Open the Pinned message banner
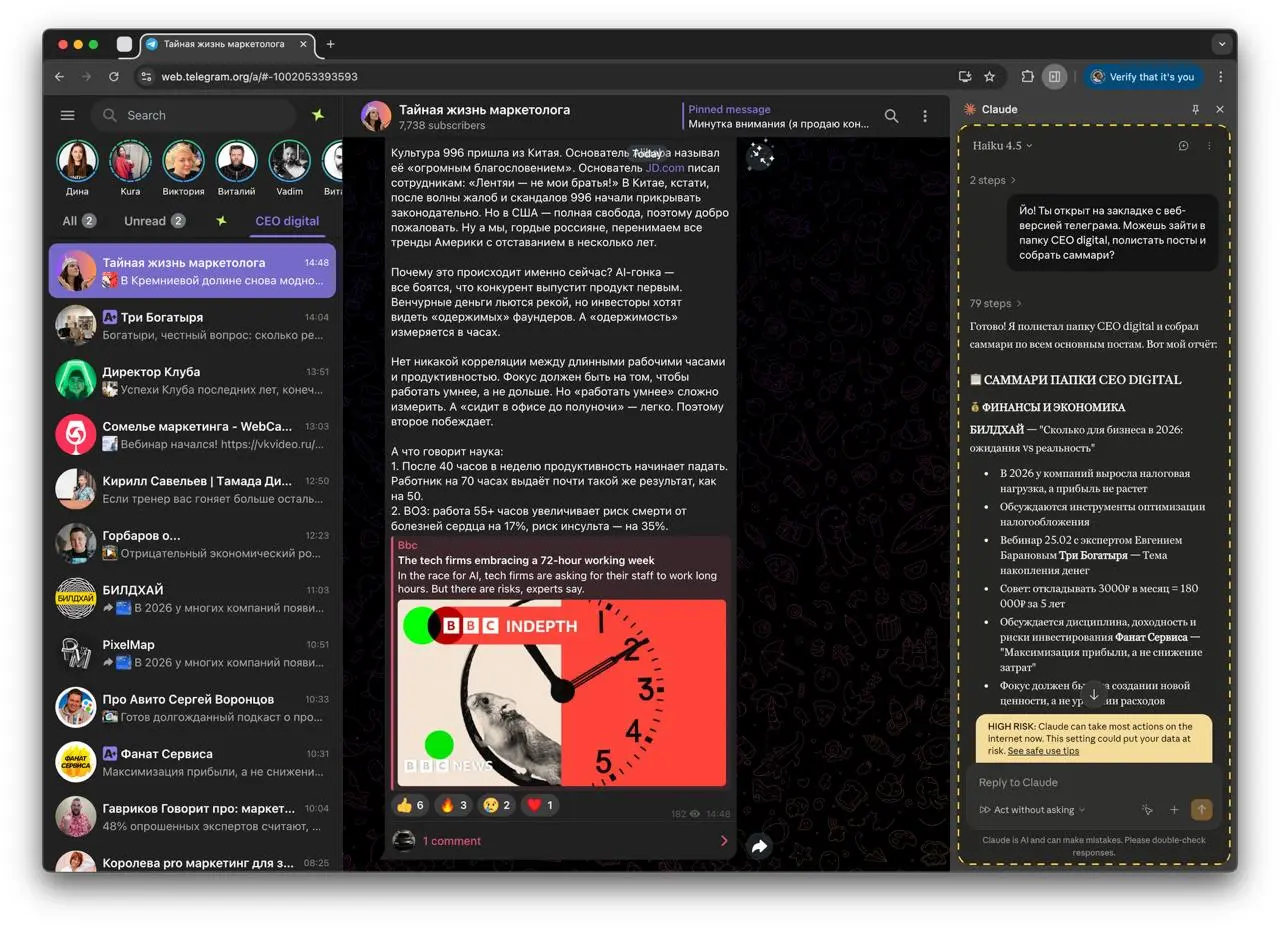Screen dimensions: 1280x928 pyautogui.click(x=778, y=116)
